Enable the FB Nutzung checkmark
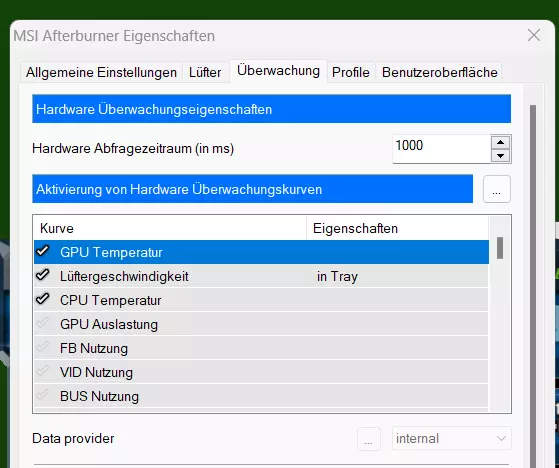The width and height of the screenshot is (559, 468). [43, 347]
